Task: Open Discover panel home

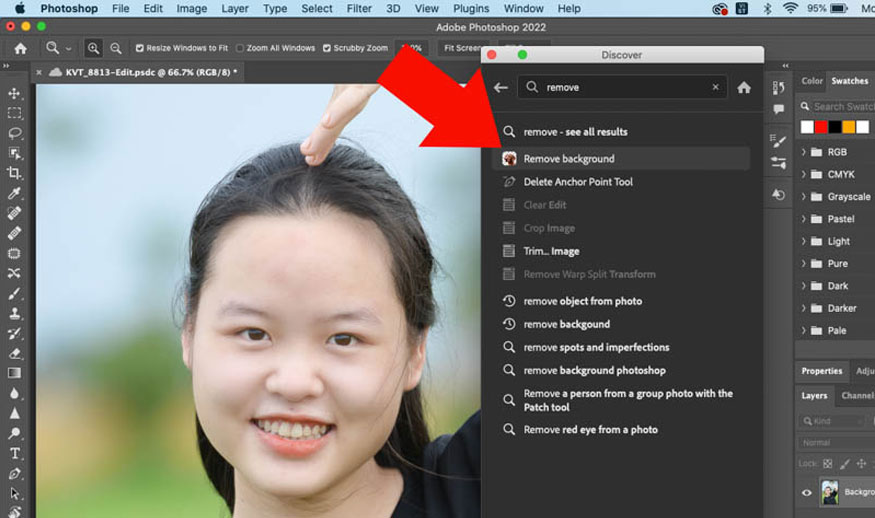Action: pos(744,88)
